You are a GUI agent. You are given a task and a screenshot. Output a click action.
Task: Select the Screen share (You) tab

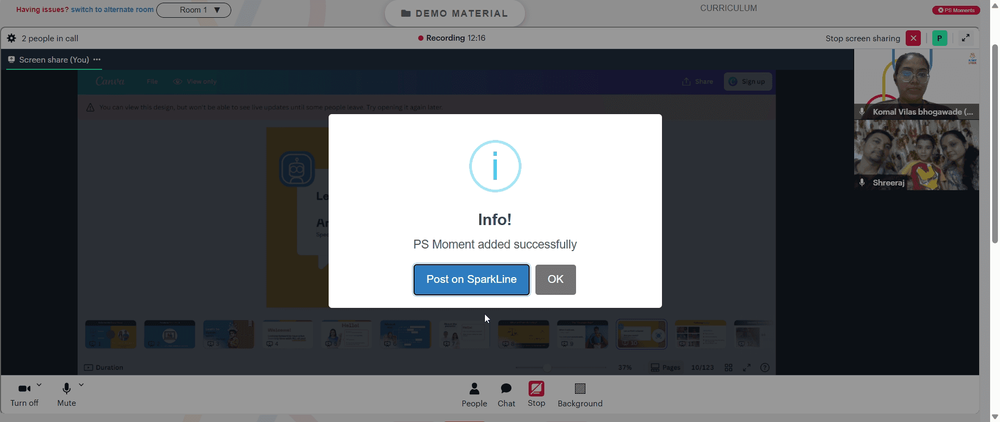pos(54,59)
